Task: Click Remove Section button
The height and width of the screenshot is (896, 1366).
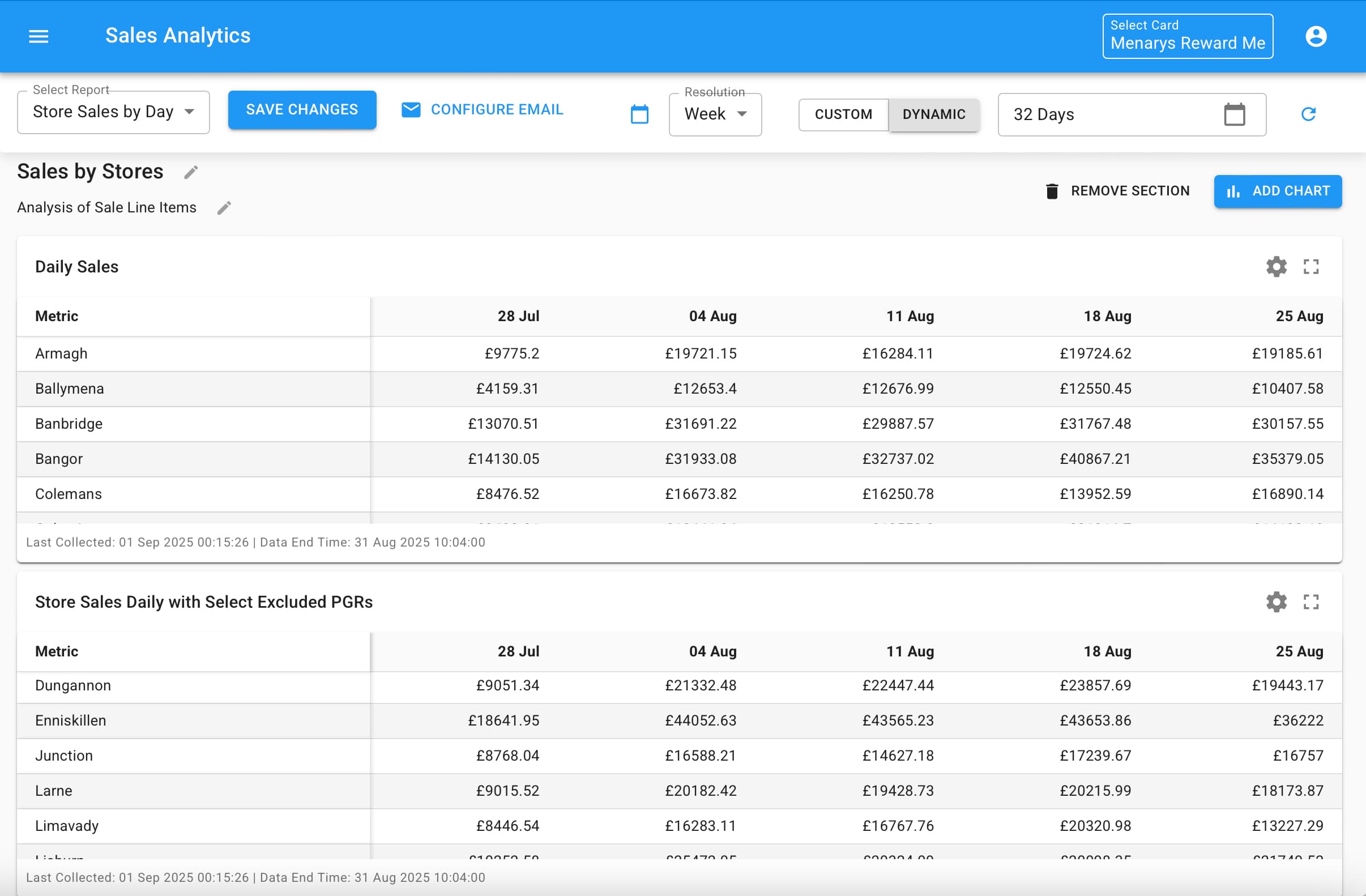Action: (1117, 191)
